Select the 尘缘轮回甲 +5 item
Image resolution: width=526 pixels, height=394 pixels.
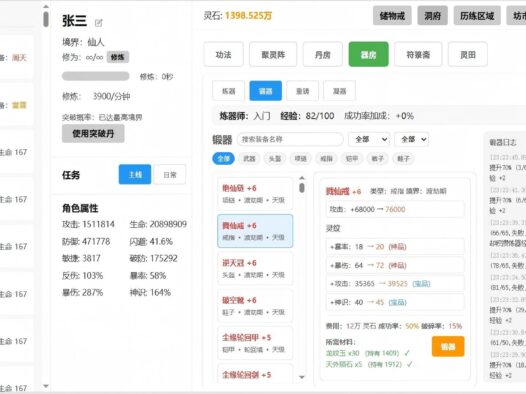pos(255,343)
